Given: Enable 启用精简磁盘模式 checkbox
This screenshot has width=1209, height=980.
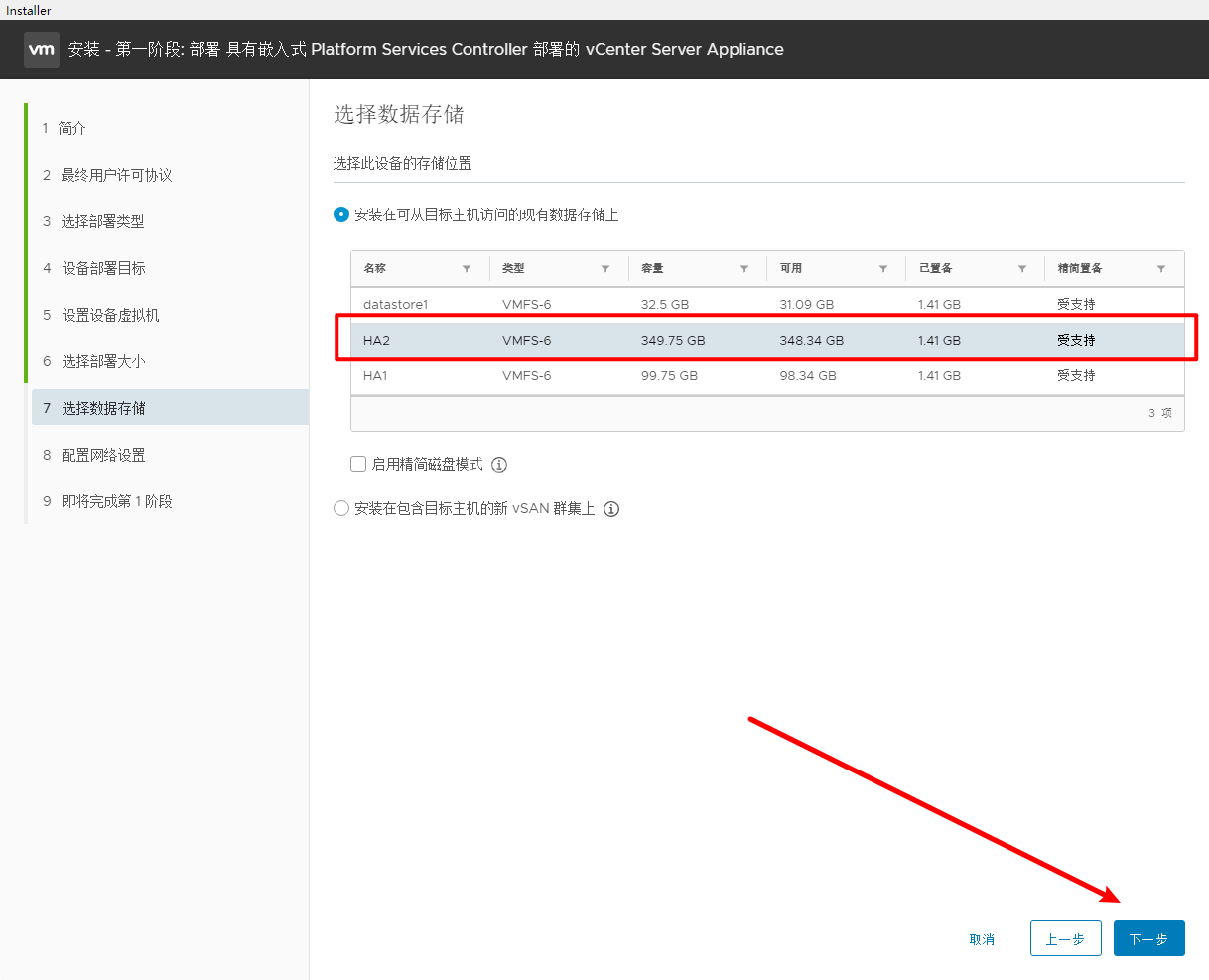Looking at the screenshot, I should pos(358,464).
